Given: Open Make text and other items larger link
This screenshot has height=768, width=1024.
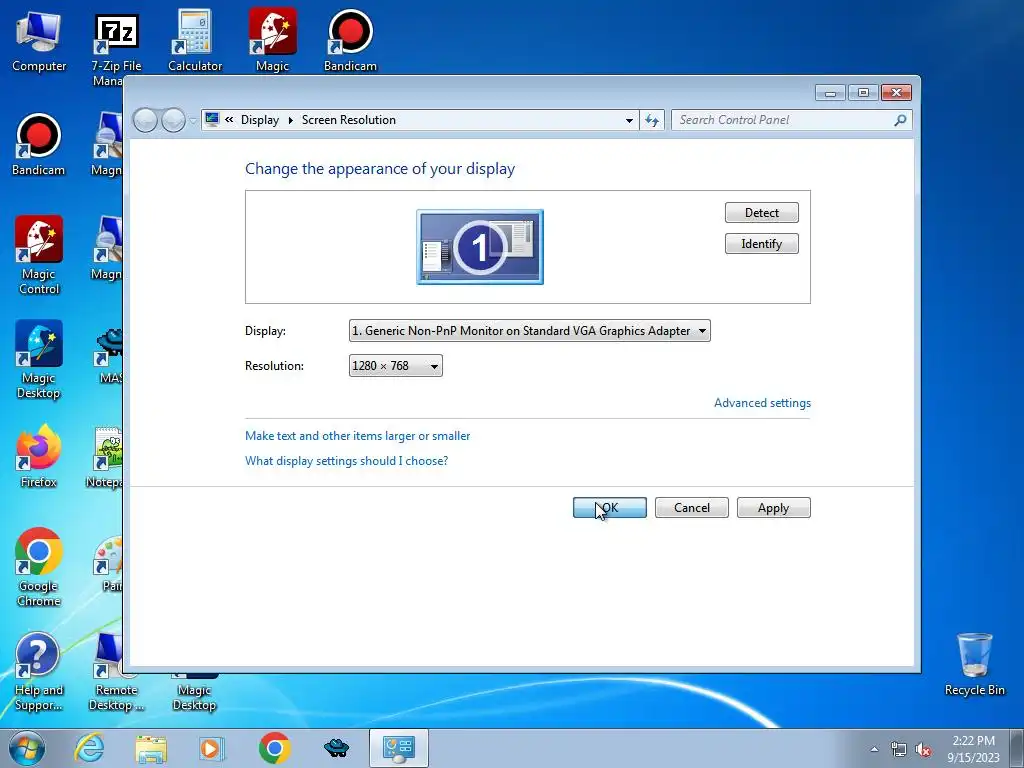Looking at the screenshot, I should point(357,436).
